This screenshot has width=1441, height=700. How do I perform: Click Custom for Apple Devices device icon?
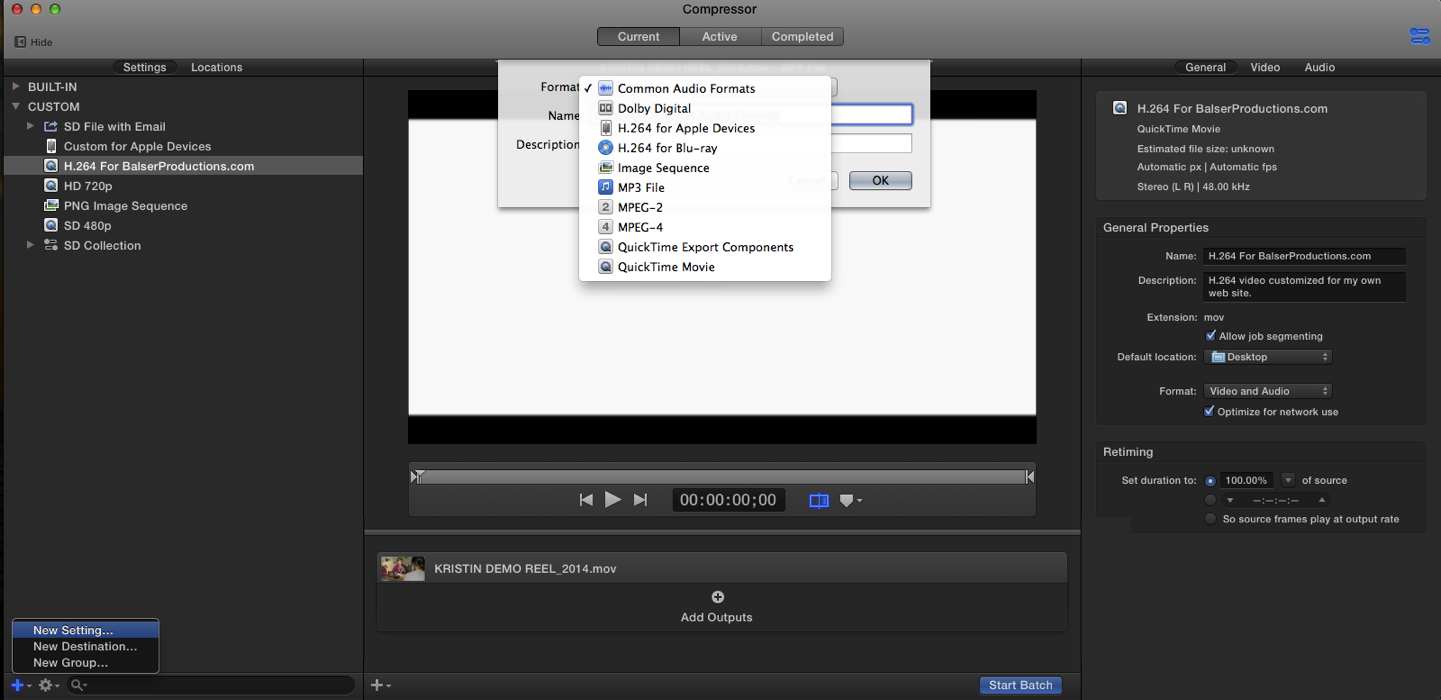click(x=51, y=146)
